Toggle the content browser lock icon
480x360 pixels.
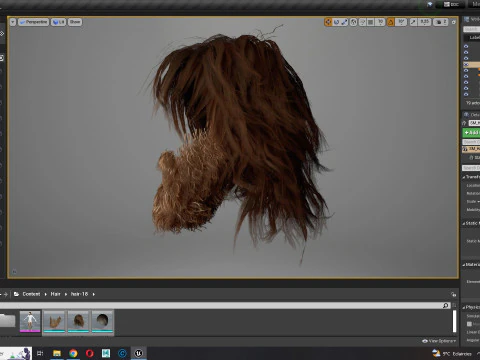coord(453,294)
